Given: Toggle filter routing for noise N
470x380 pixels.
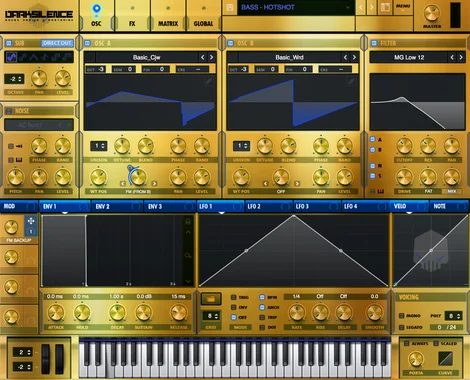Looking at the screenshot, I should pos(373,166).
